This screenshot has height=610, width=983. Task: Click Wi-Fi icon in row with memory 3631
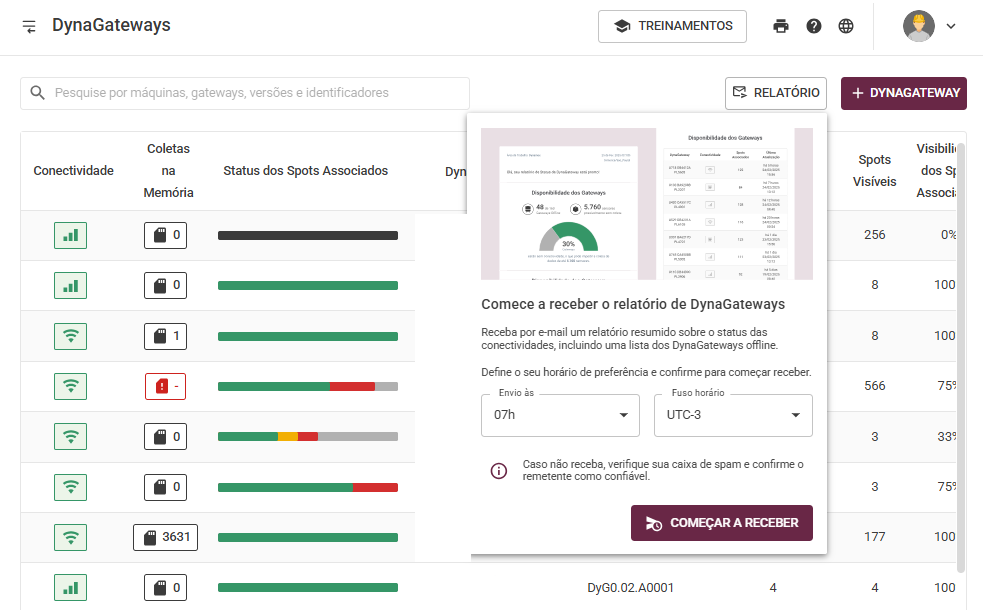click(70, 537)
